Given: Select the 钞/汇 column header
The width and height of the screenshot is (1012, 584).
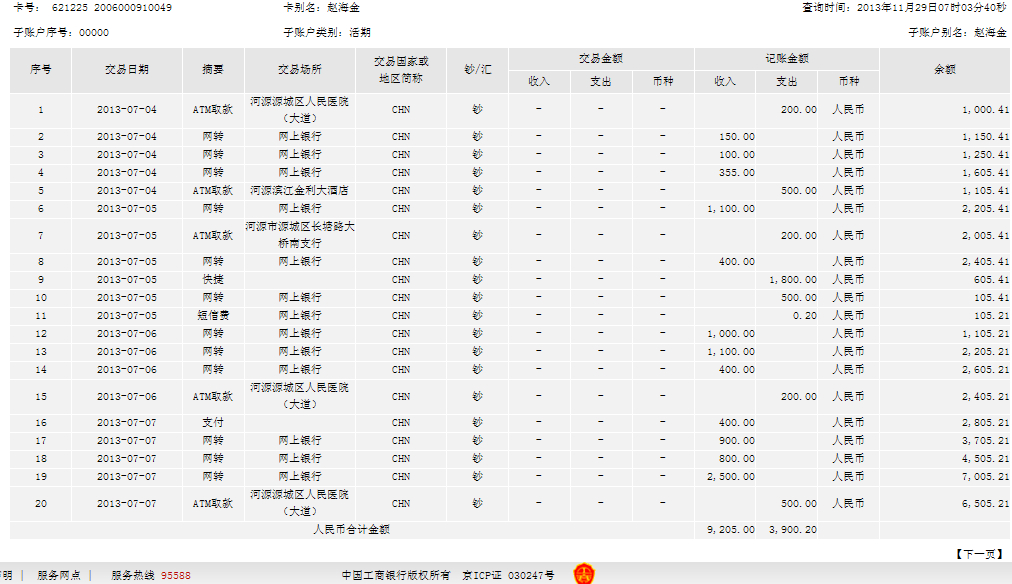Looking at the screenshot, I should coord(478,70).
